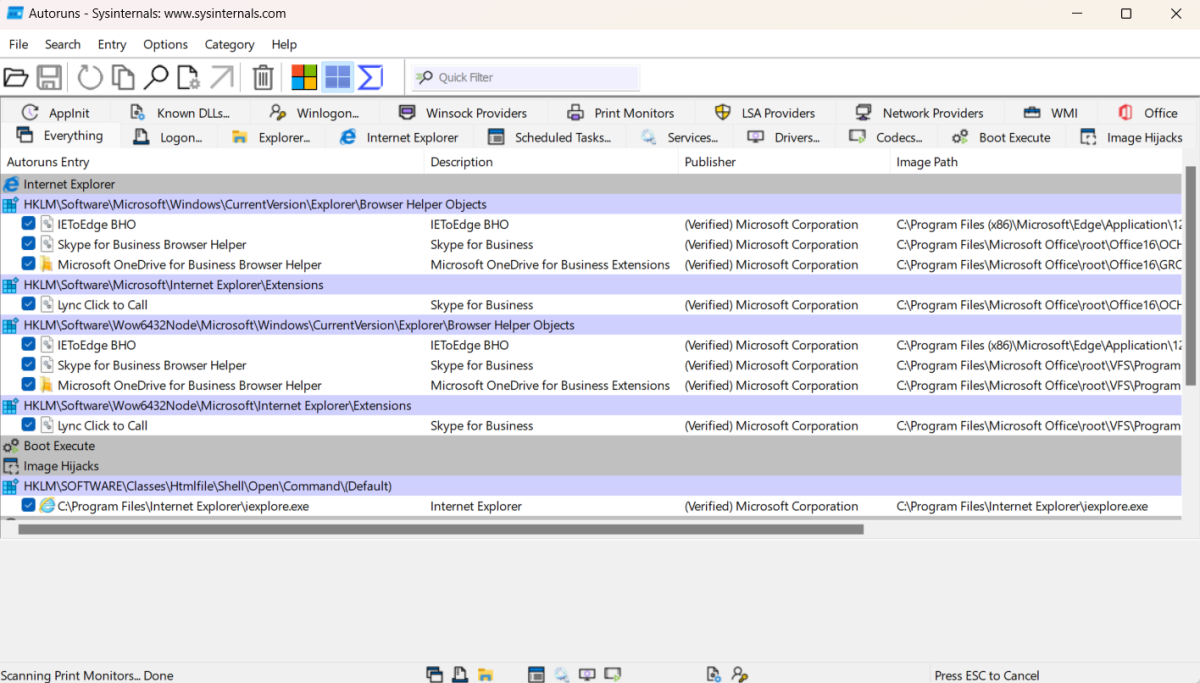Select the Office tab
The width and height of the screenshot is (1200, 683).
(x=1147, y=113)
